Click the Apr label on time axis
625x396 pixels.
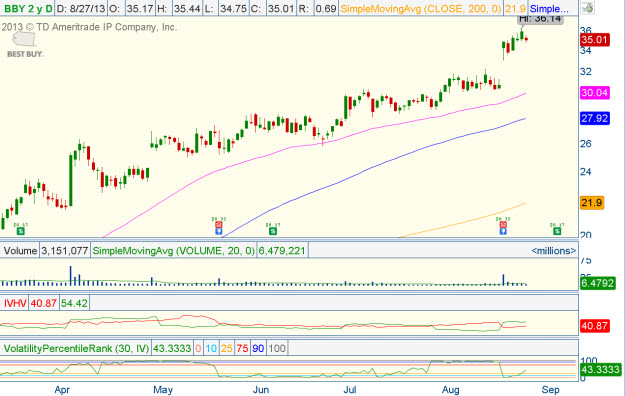click(x=62, y=390)
